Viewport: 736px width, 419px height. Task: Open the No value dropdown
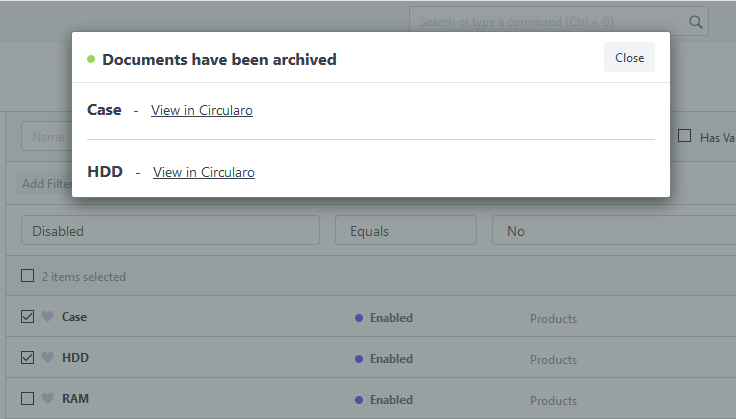coord(614,230)
